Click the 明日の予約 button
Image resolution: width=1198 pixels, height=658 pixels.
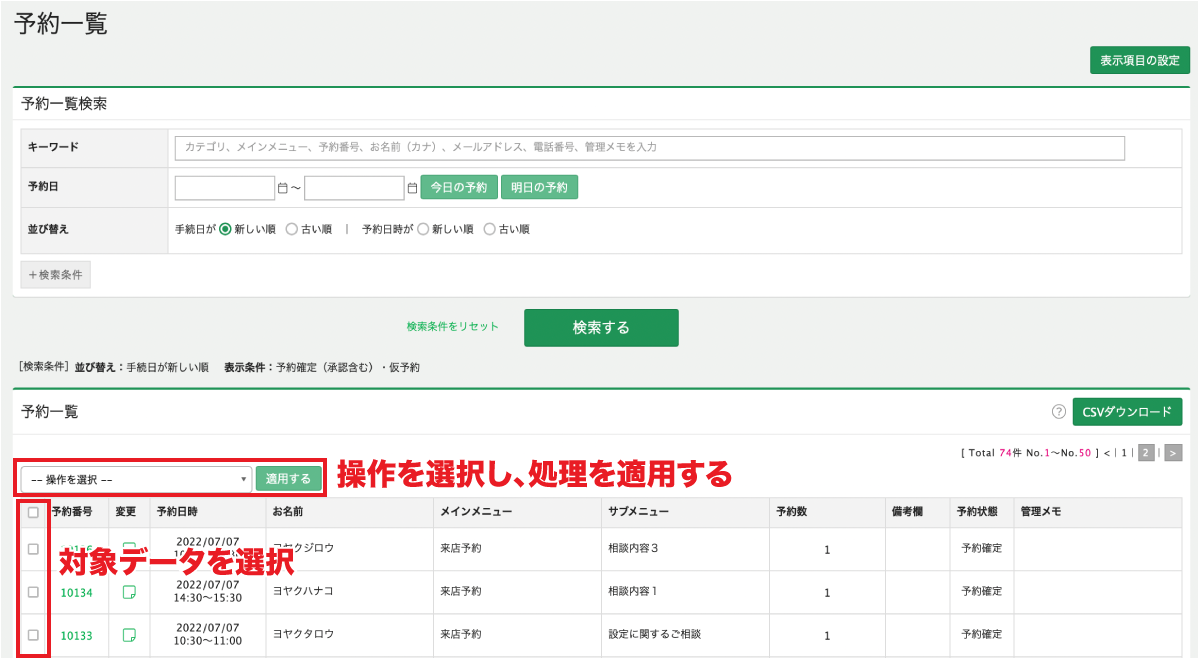pos(539,187)
